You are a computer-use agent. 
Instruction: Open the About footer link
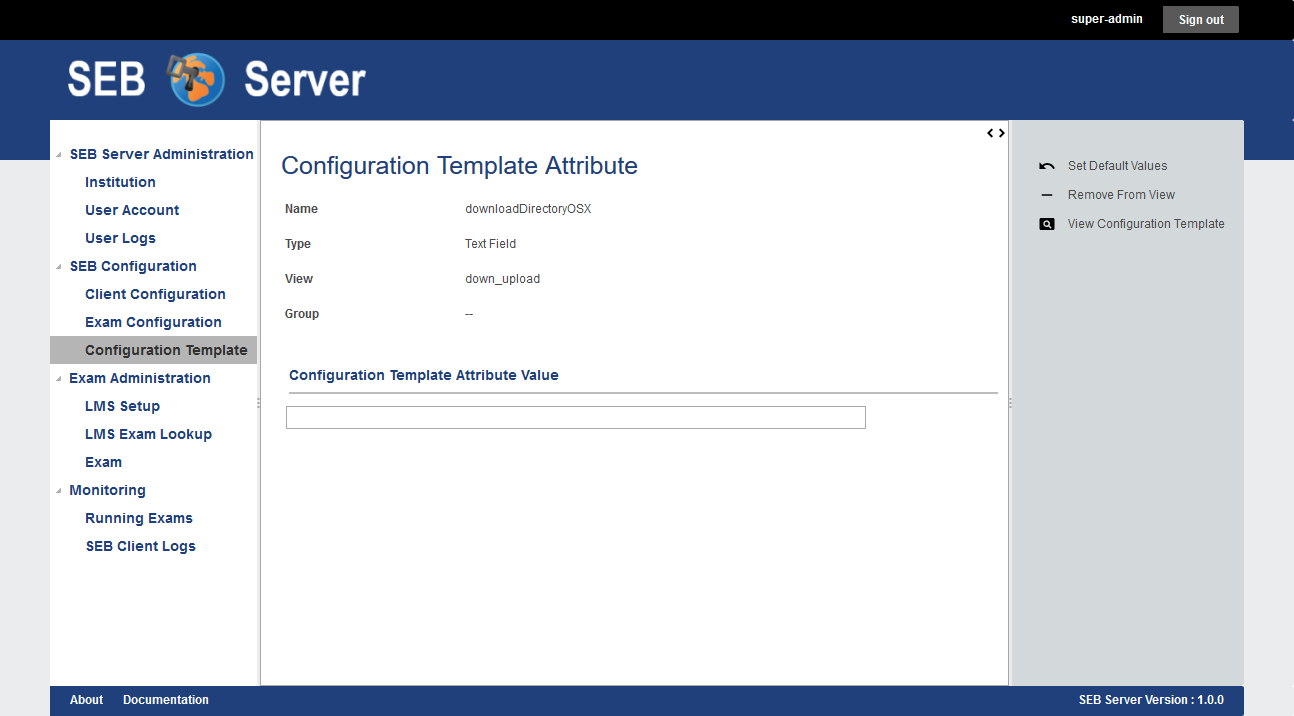[86, 700]
